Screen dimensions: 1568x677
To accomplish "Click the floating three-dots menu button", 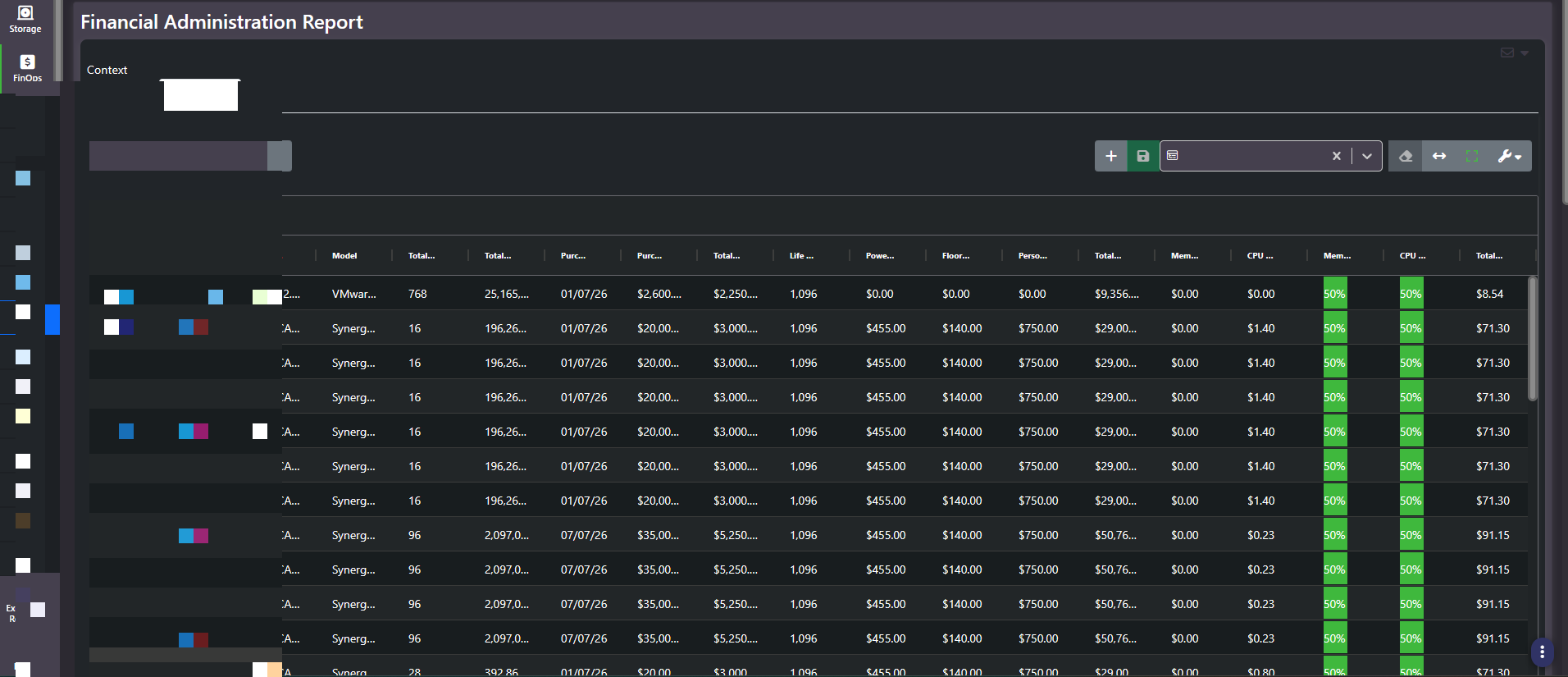I will click(1542, 652).
